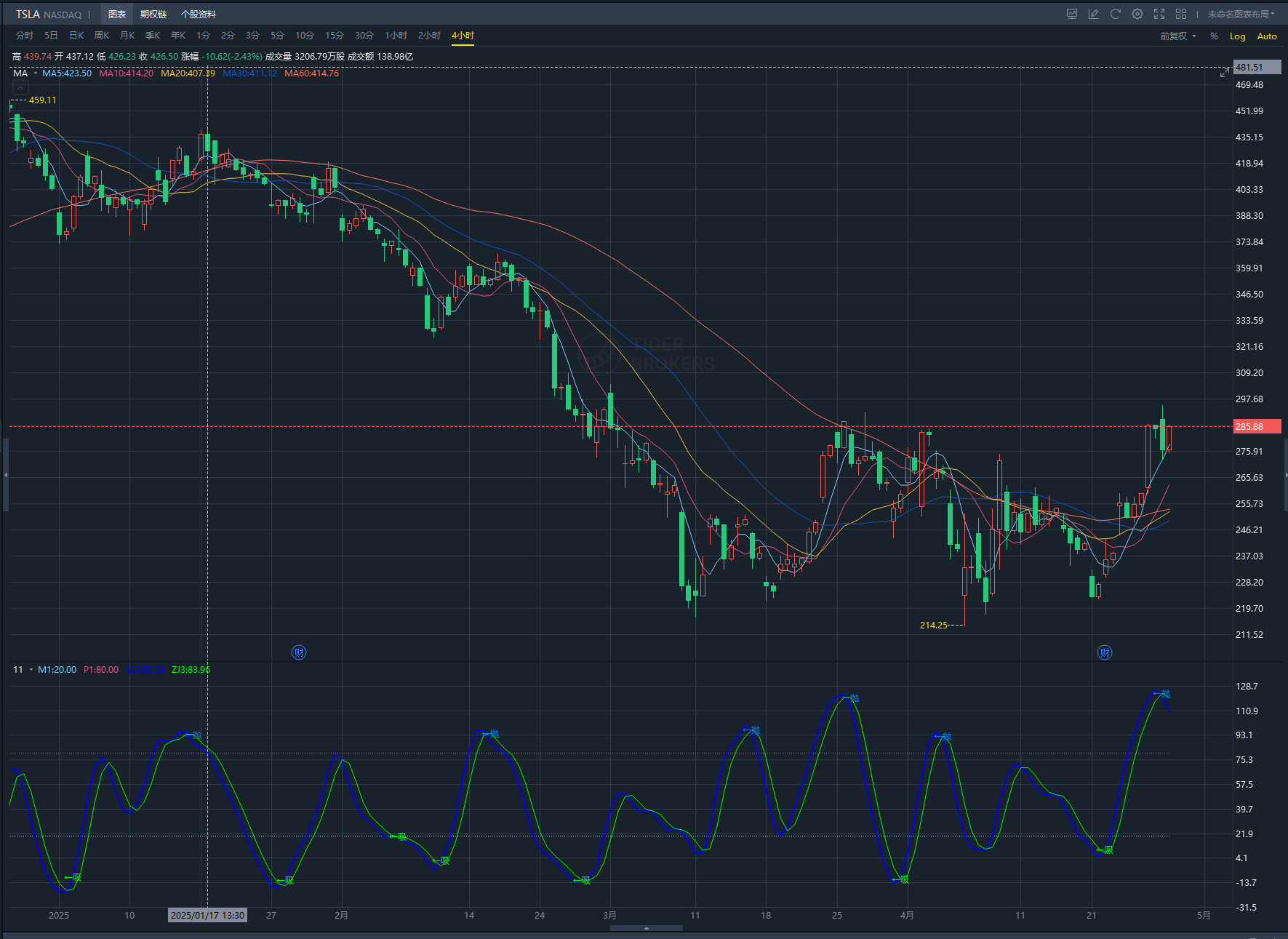This screenshot has width=1288, height=939.
Task: Select the 3分 timeframe
Action: pos(252,36)
